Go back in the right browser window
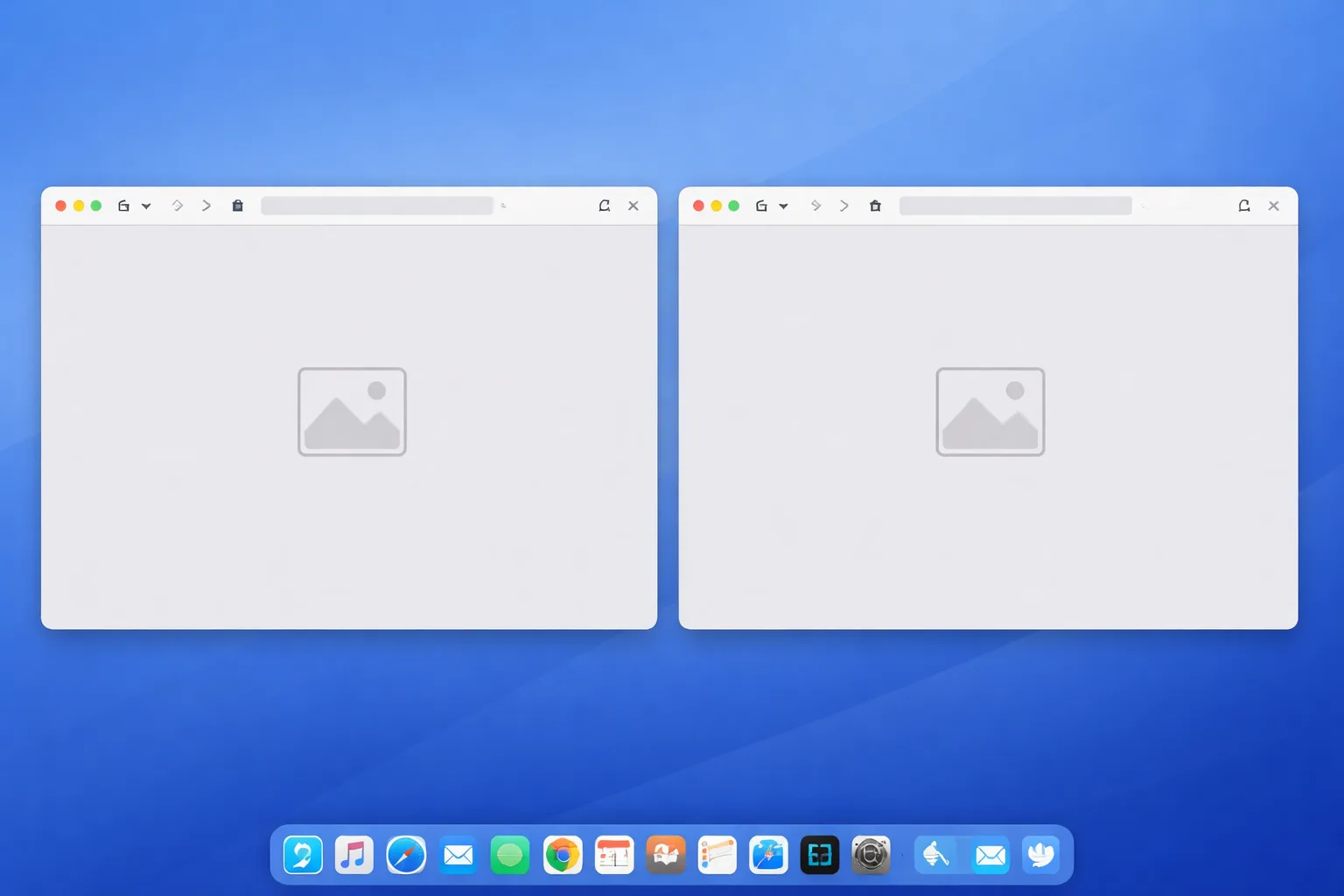 tap(815, 206)
